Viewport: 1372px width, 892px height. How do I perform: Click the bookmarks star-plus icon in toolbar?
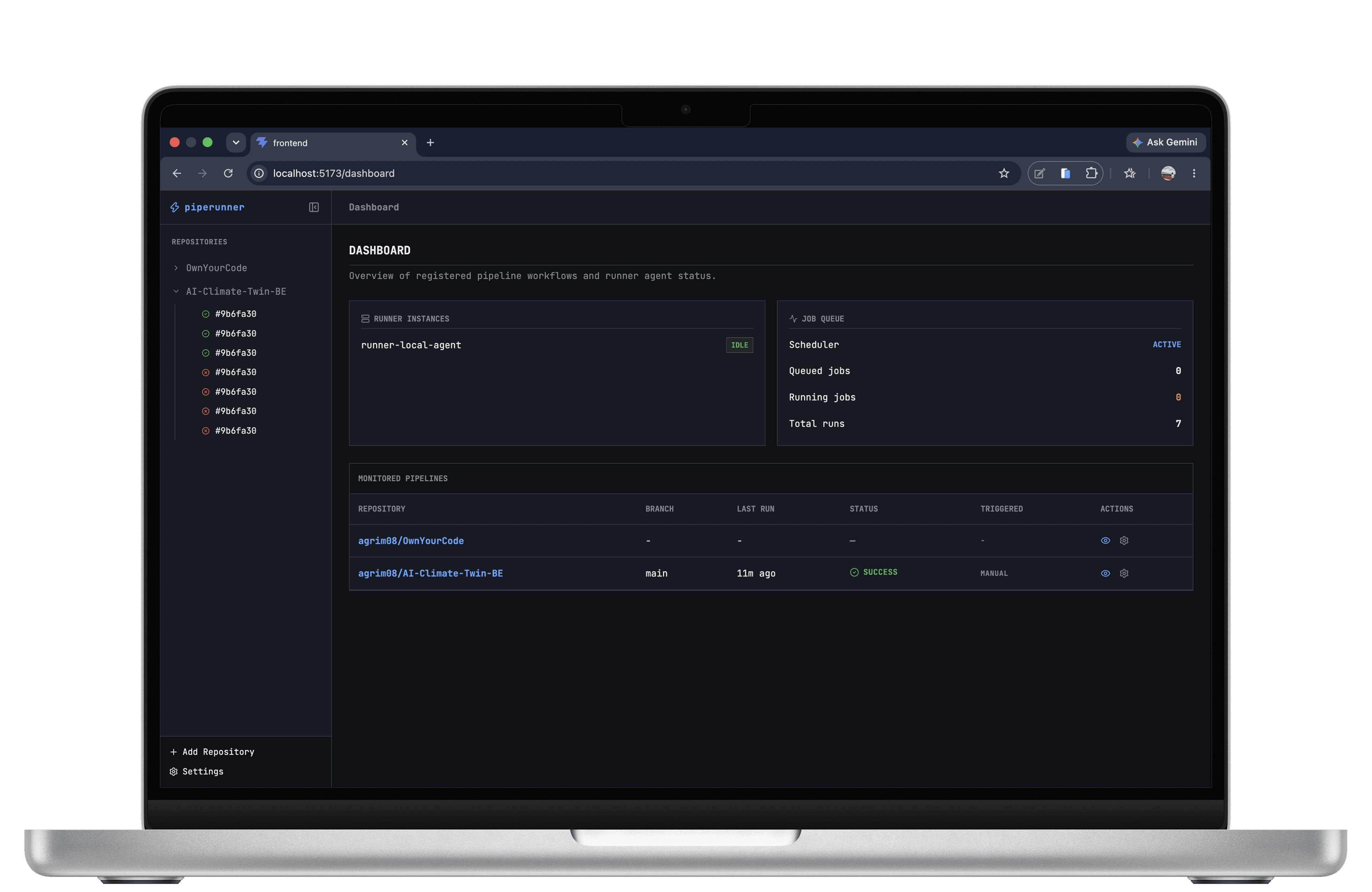click(1129, 174)
